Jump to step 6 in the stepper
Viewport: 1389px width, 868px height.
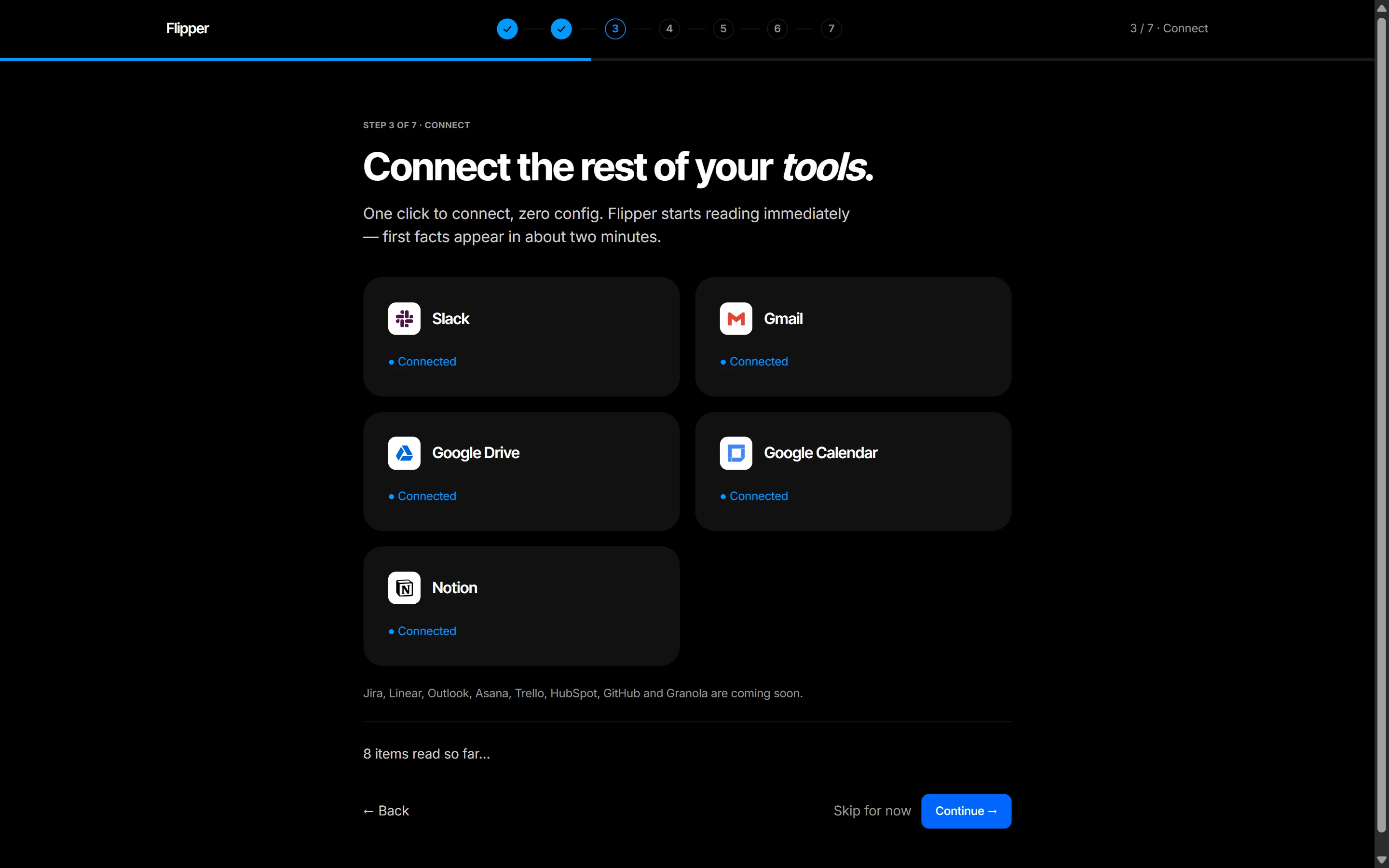pos(777,29)
